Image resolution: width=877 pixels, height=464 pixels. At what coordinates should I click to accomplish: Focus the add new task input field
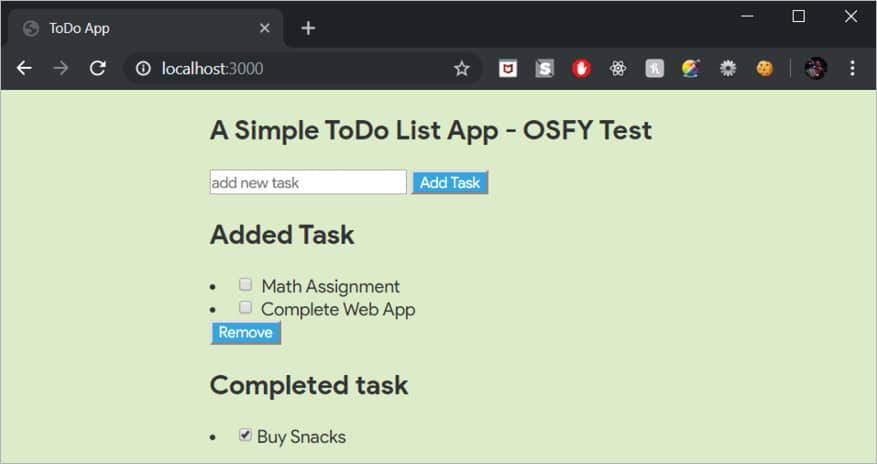308,182
